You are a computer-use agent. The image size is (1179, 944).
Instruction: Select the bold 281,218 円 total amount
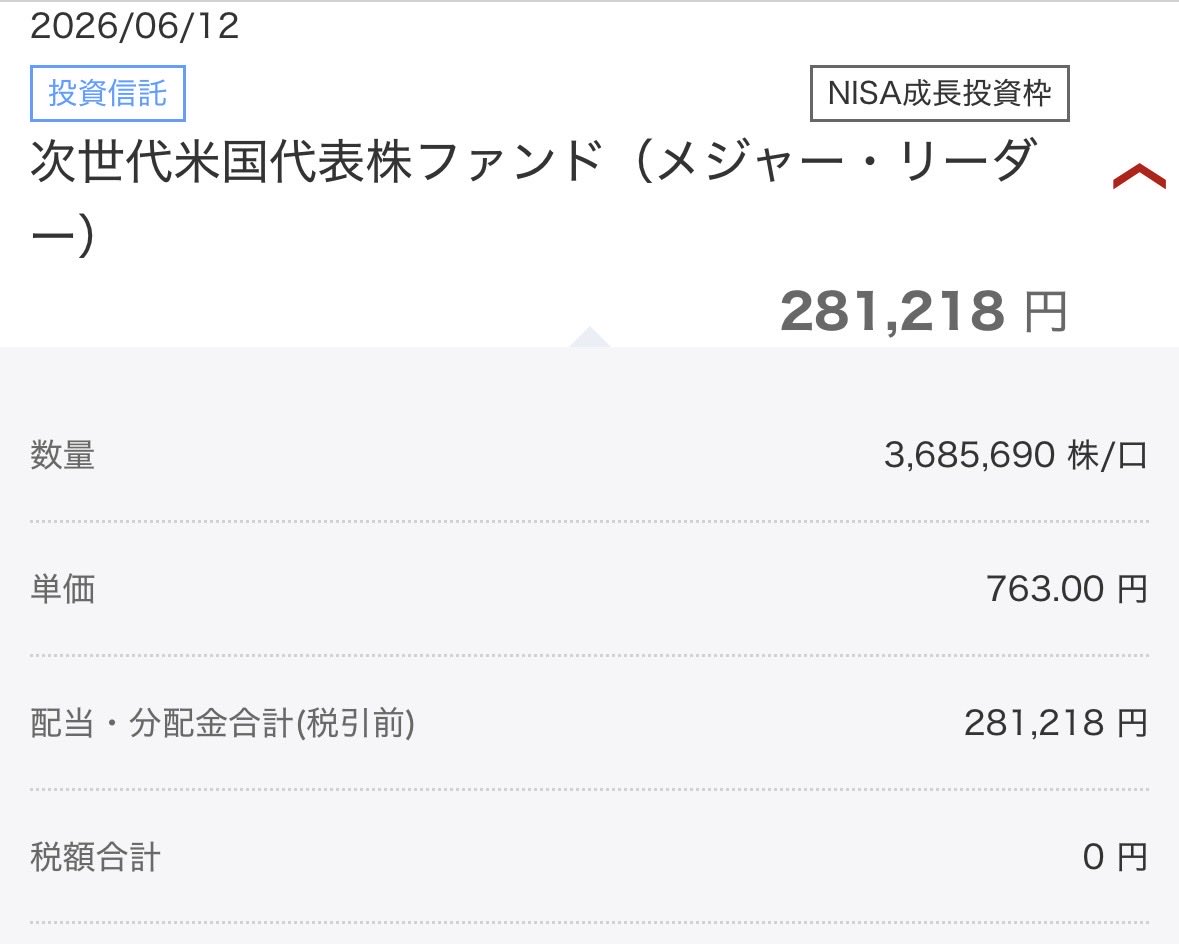pyautogui.click(x=923, y=311)
